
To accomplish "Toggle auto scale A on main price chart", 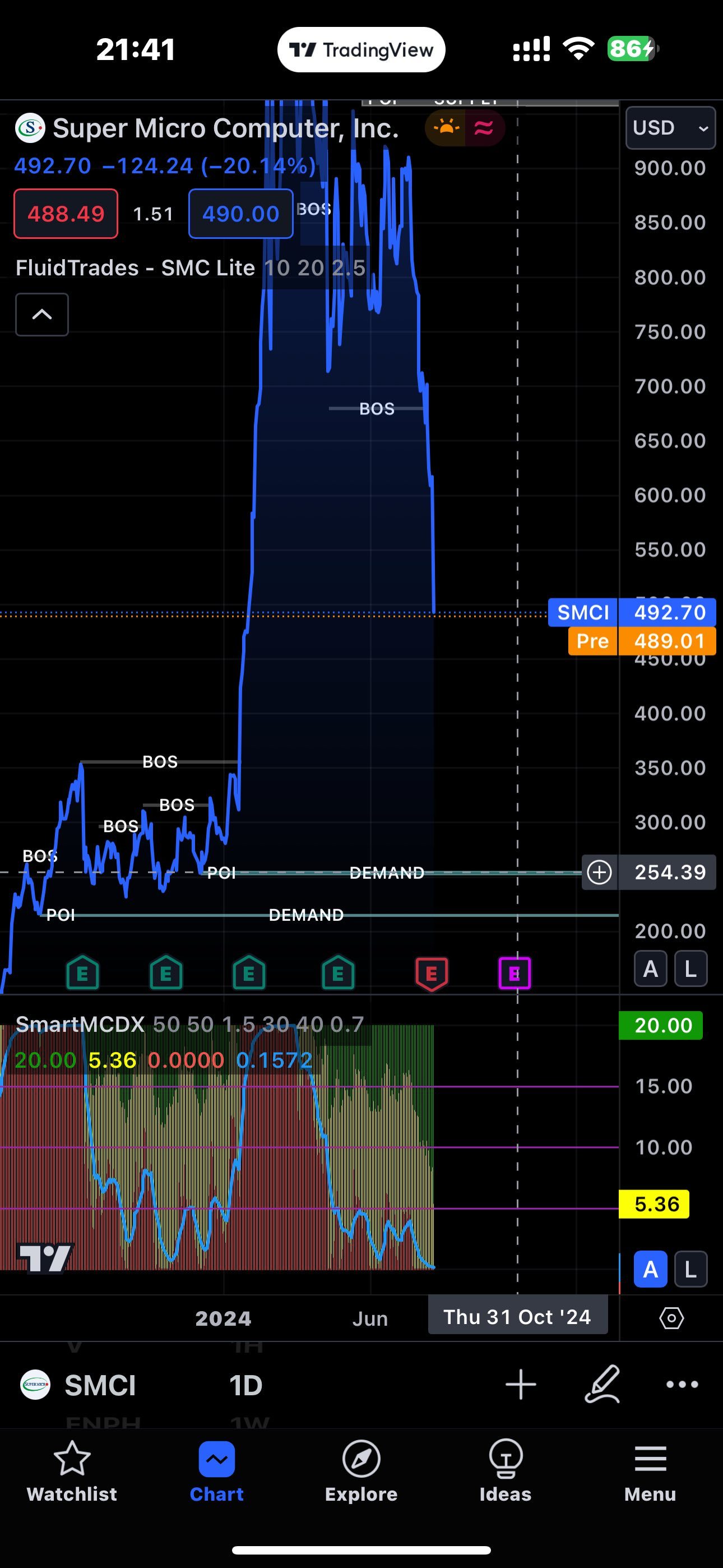I will click(x=651, y=969).
